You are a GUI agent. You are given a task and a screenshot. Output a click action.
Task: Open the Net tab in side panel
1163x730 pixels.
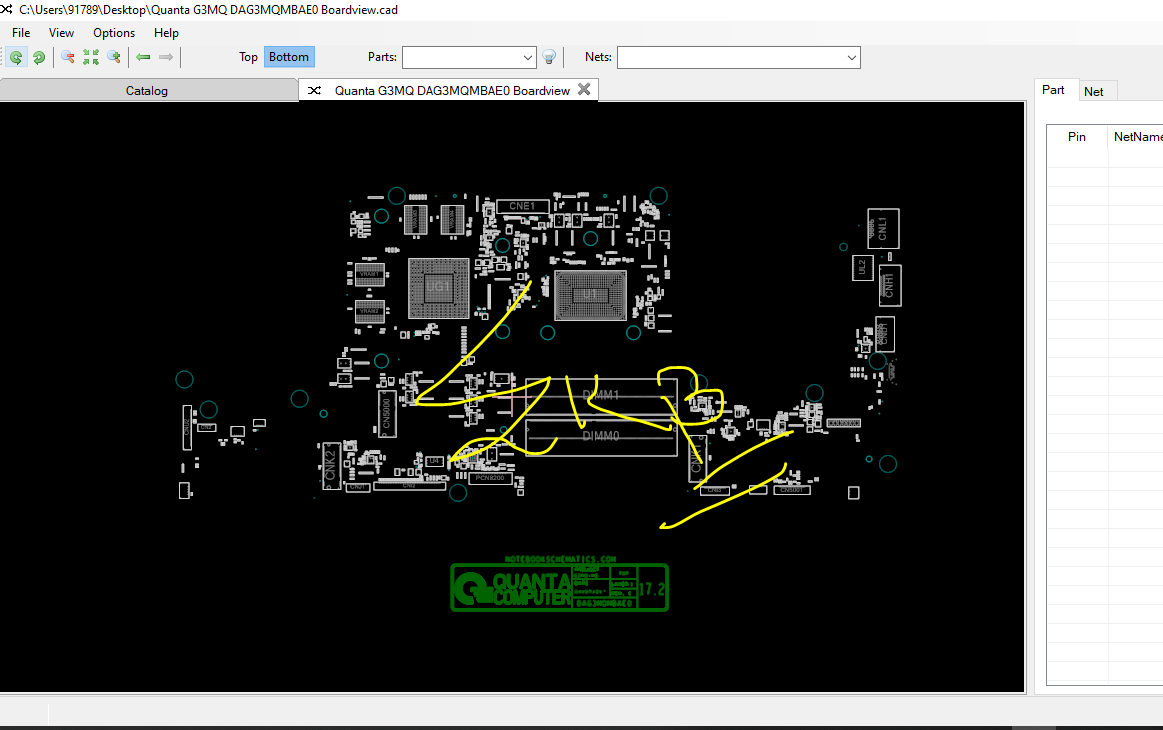1093,91
